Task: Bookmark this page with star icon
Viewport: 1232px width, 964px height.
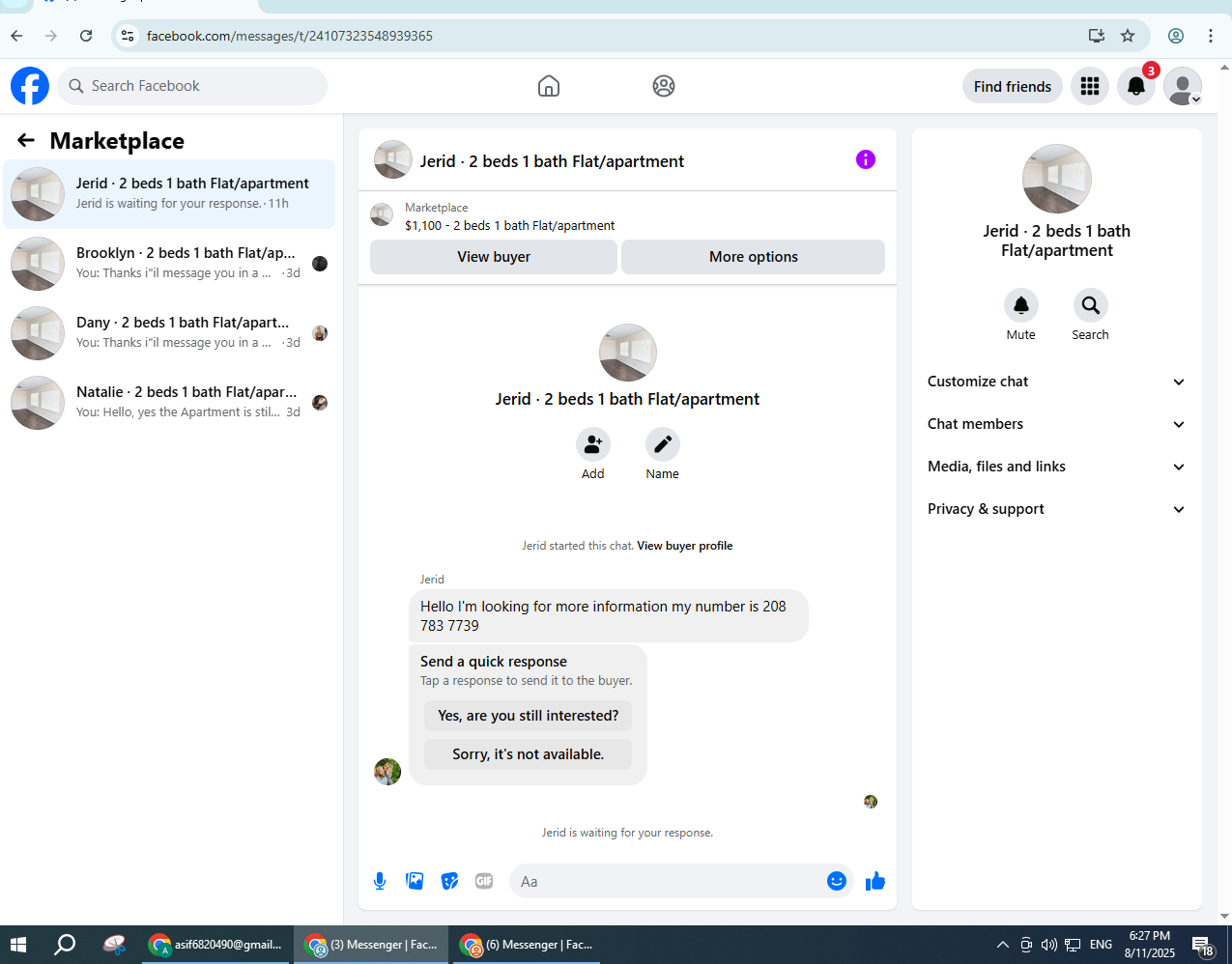Action: click(x=1128, y=36)
